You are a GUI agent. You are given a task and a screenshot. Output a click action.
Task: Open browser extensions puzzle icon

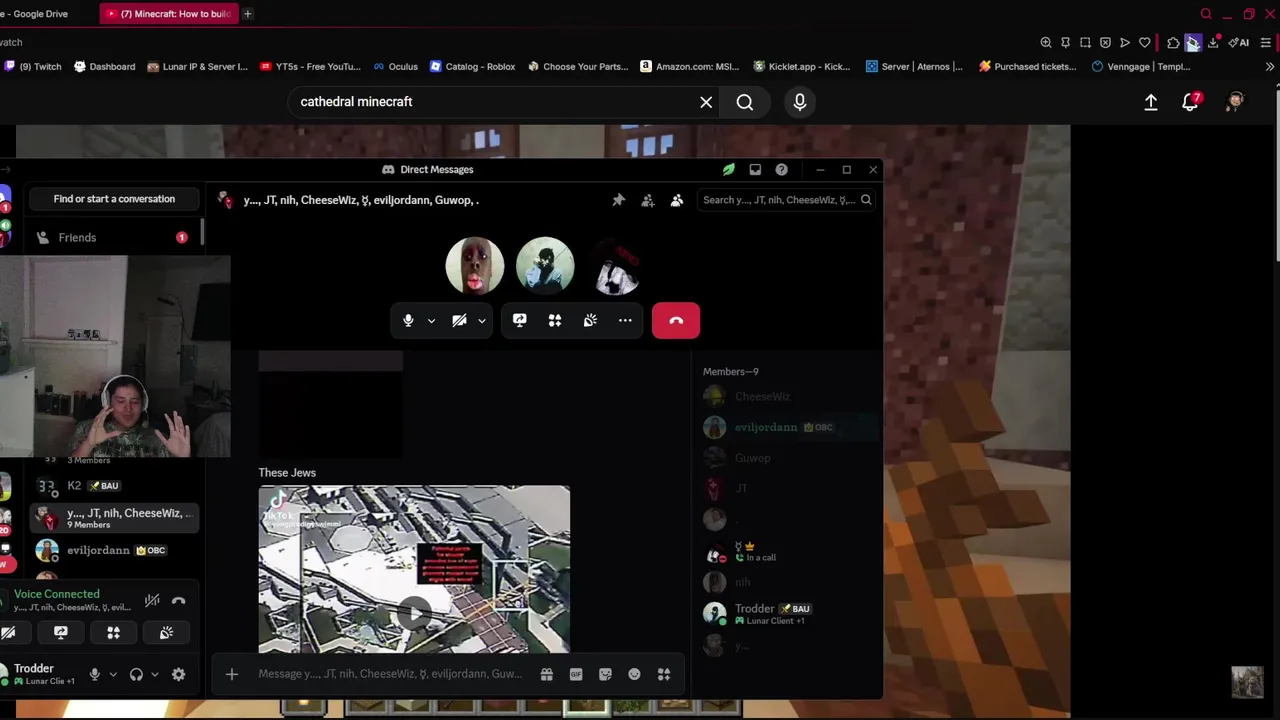[1173, 43]
